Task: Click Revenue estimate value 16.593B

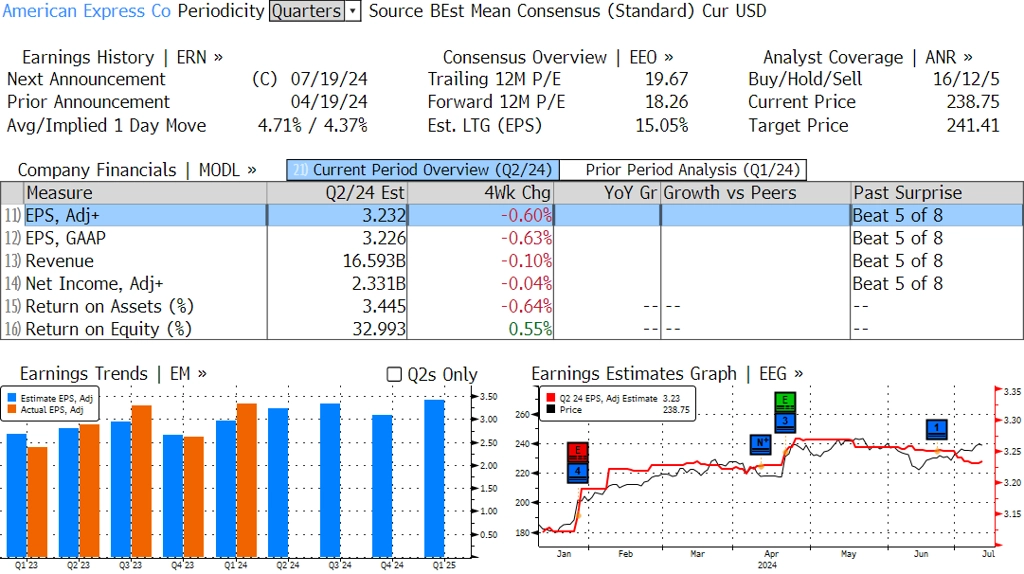Action: tap(374, 261)
